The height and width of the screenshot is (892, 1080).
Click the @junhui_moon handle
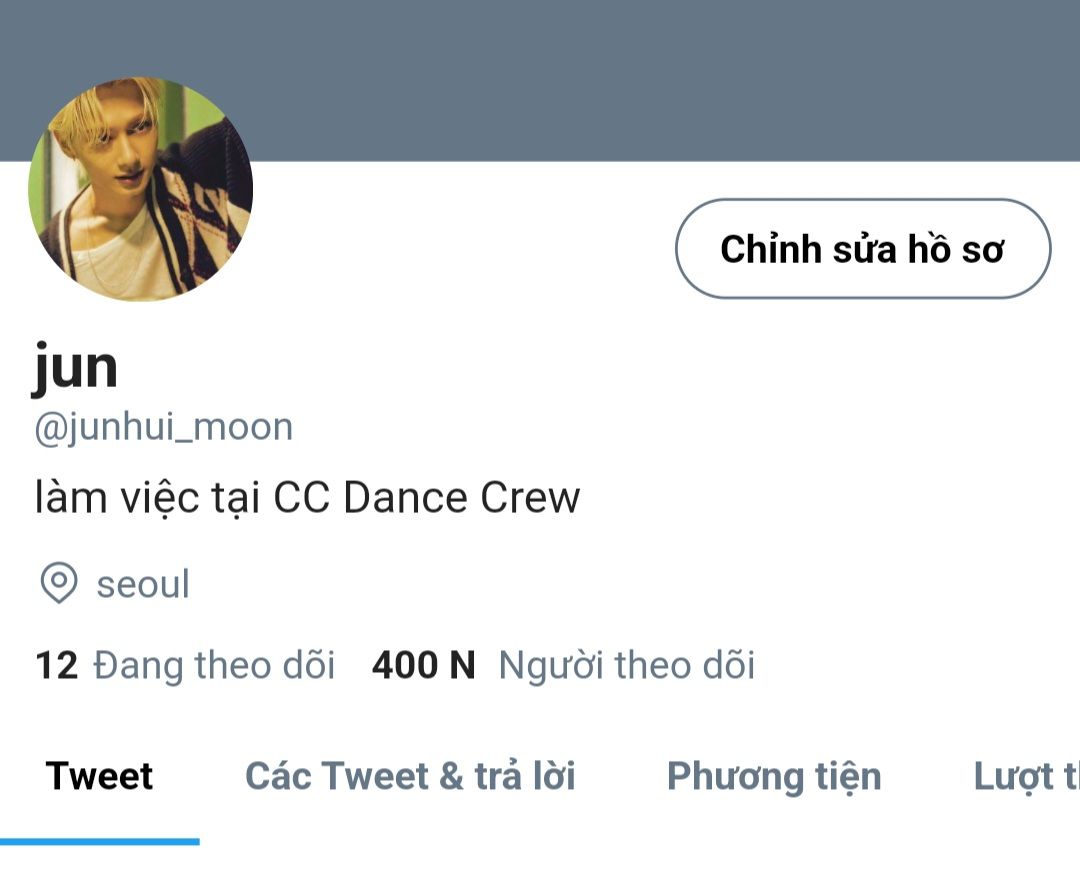[x=164, y=428]
